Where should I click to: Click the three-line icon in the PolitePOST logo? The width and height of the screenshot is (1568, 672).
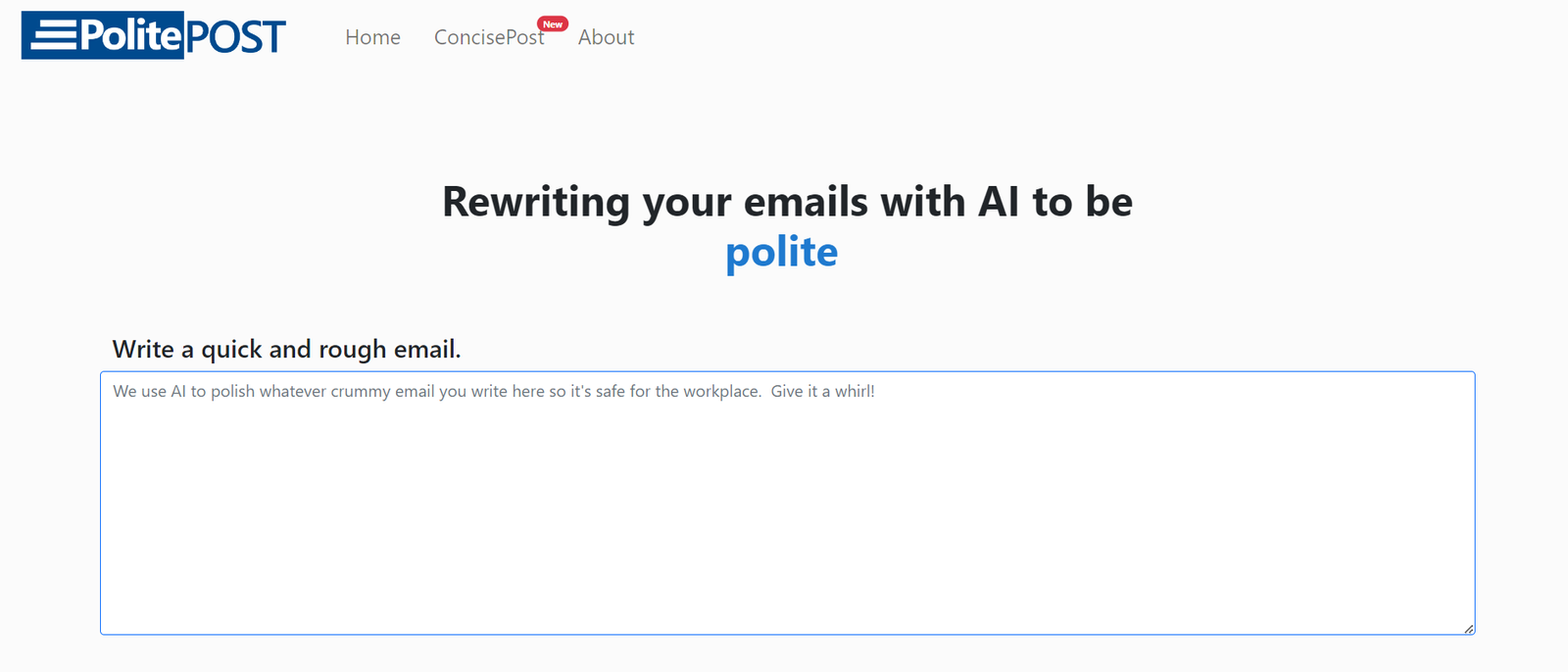pyautogui.click(x=54, y=36)
